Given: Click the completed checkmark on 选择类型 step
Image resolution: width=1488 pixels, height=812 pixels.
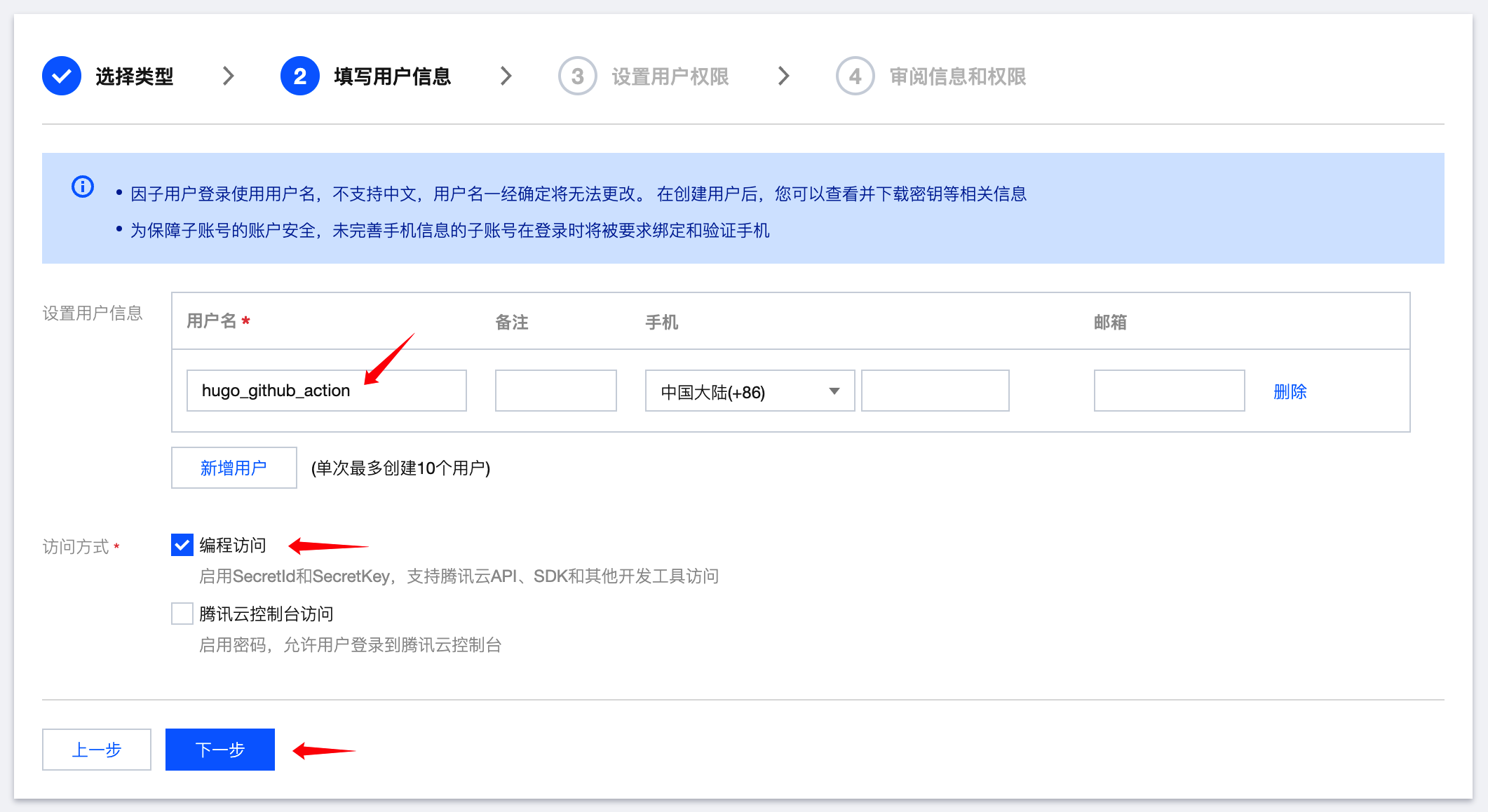Looking at the screenshot, I should coord(61,76).
